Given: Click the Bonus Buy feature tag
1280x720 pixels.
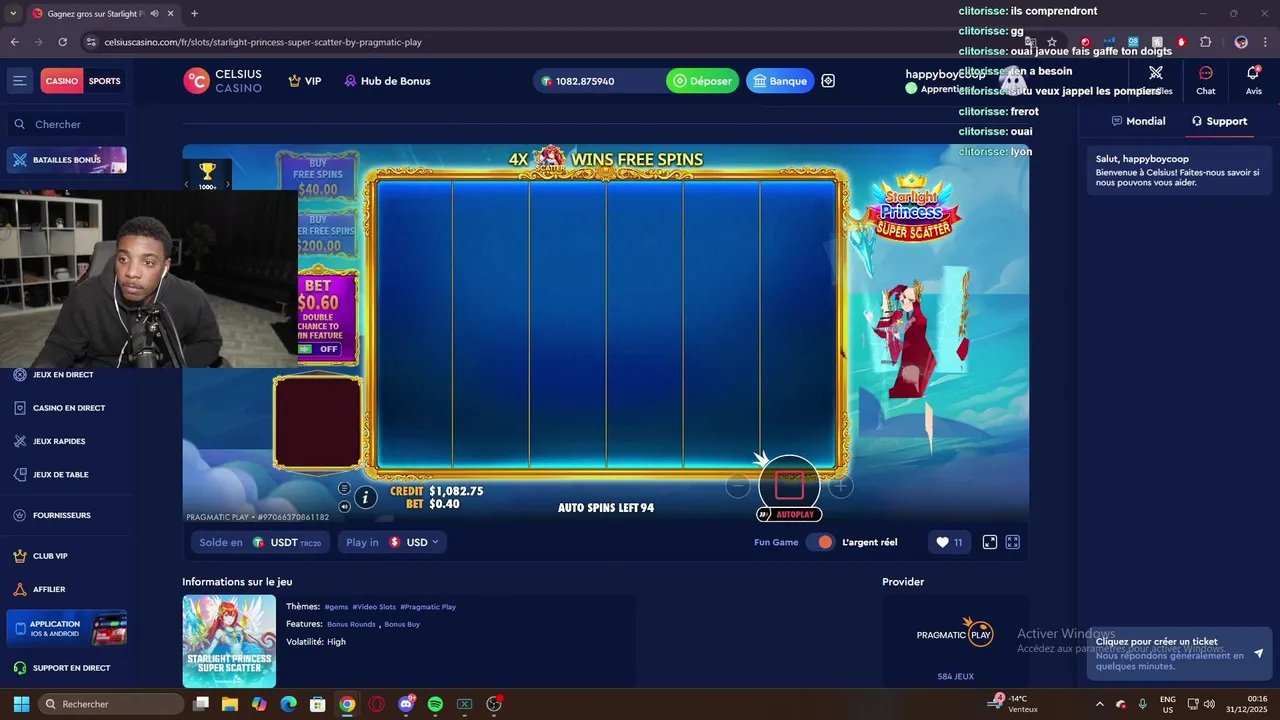Looking at the screenshot, I should pos(402,624).
